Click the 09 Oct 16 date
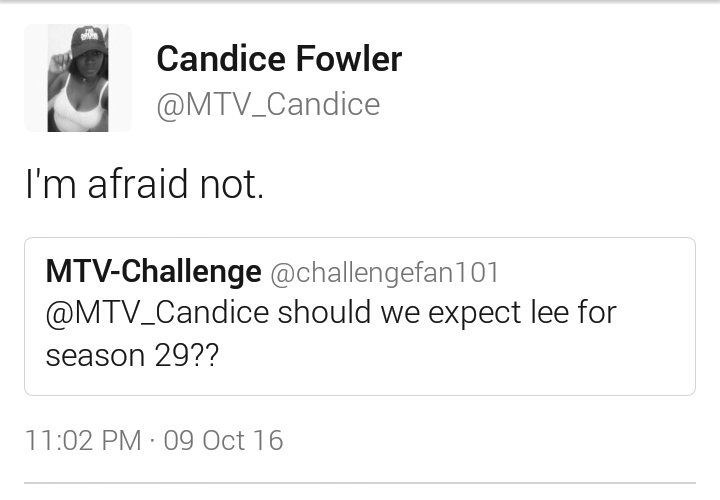This screenshot has height=500, width=720. (x=223, y=440)
